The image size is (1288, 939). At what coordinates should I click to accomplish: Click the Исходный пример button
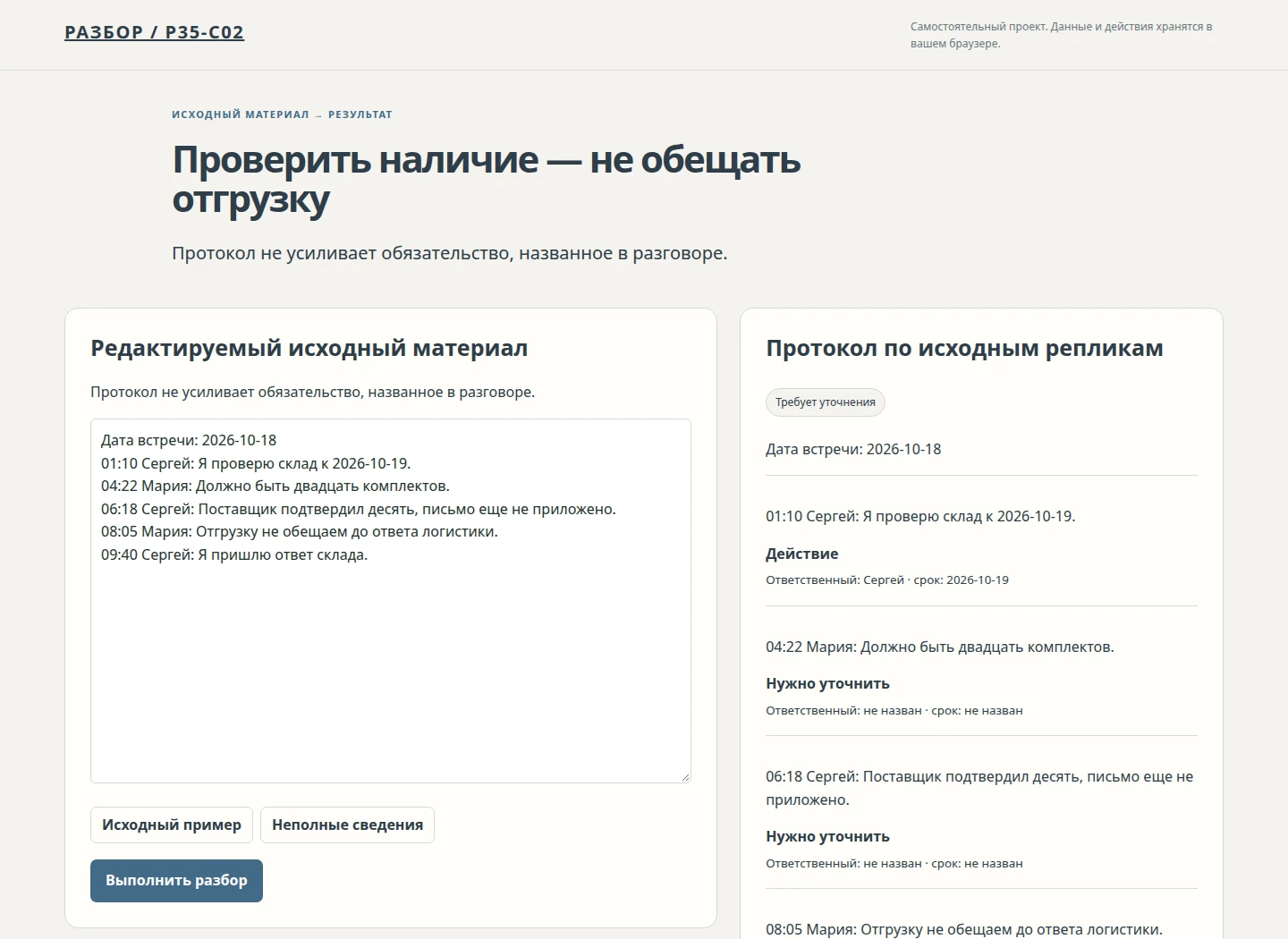172,825
